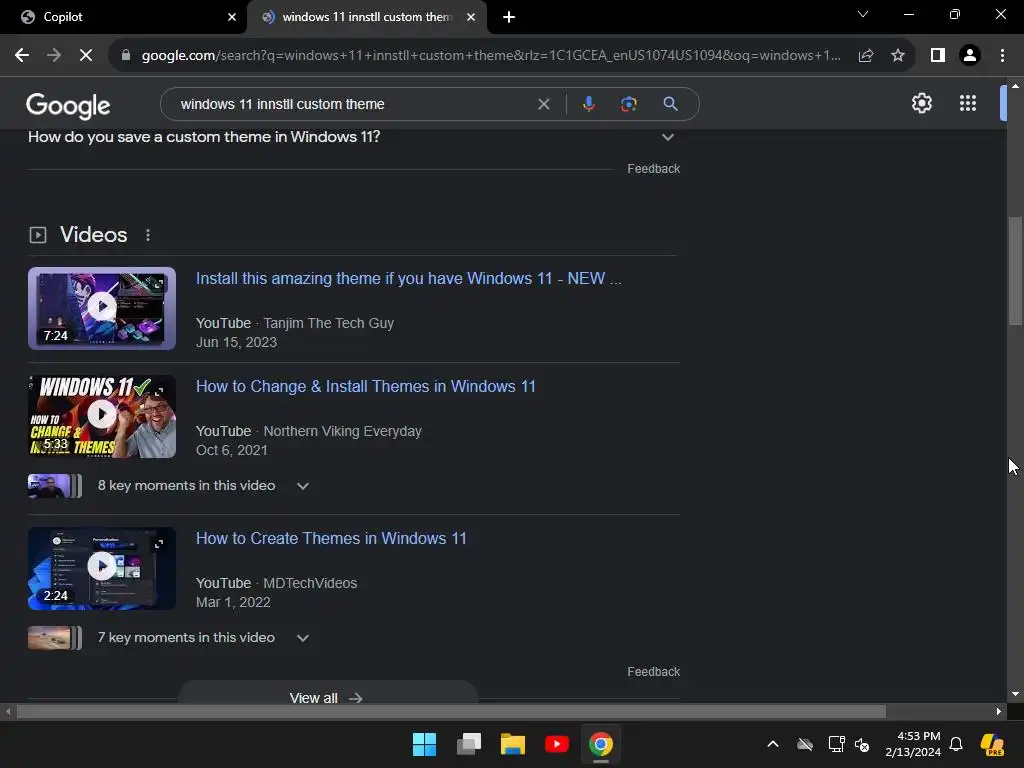Share this page icon in address bar

(866, 56)
